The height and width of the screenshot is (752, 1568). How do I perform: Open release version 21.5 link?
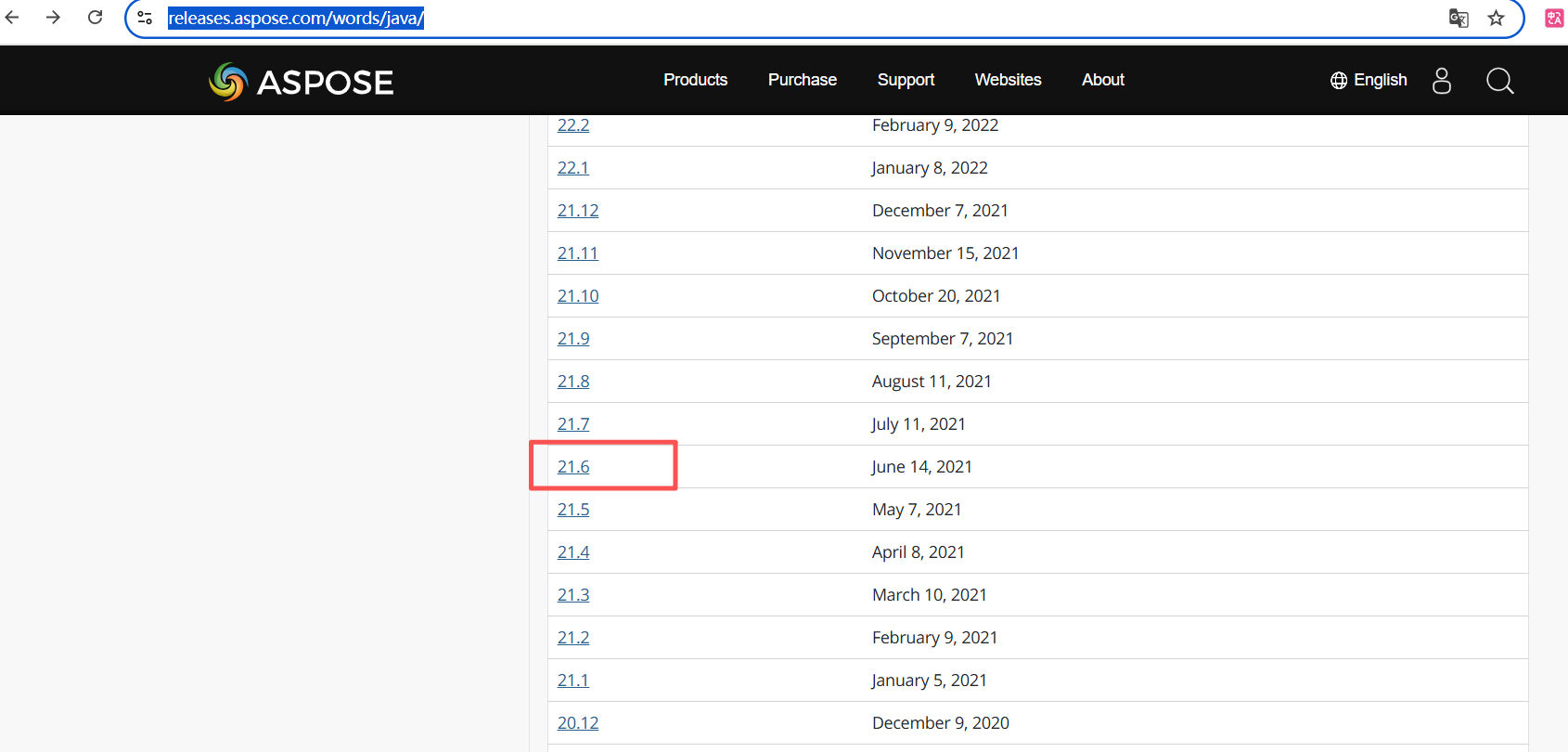573,510
